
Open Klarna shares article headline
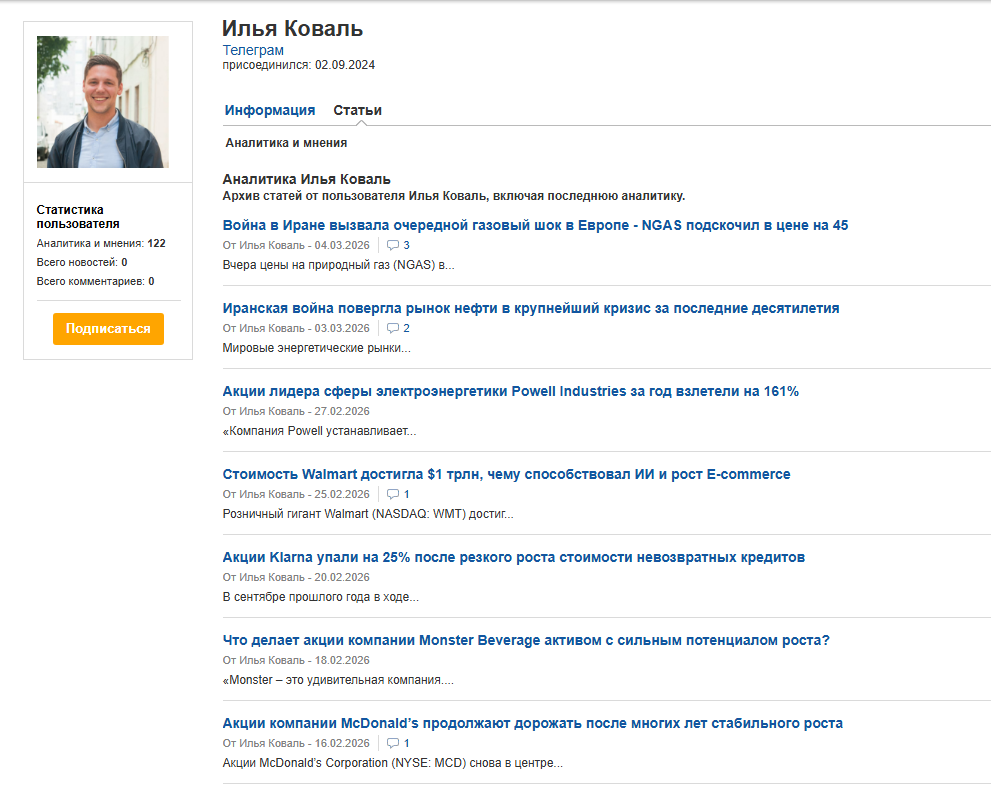click(513, 557)
